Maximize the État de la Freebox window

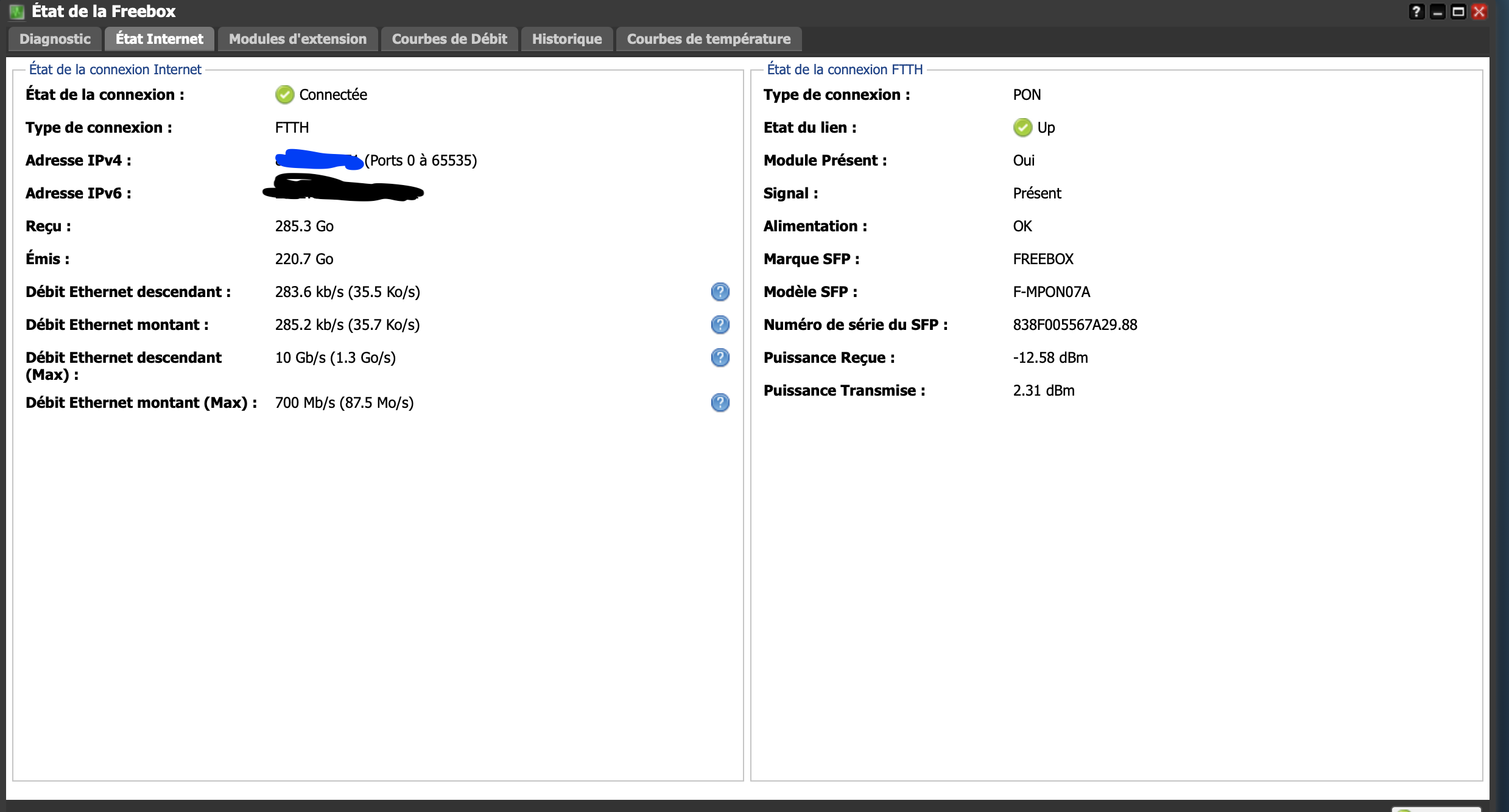tap(1458, 12)
